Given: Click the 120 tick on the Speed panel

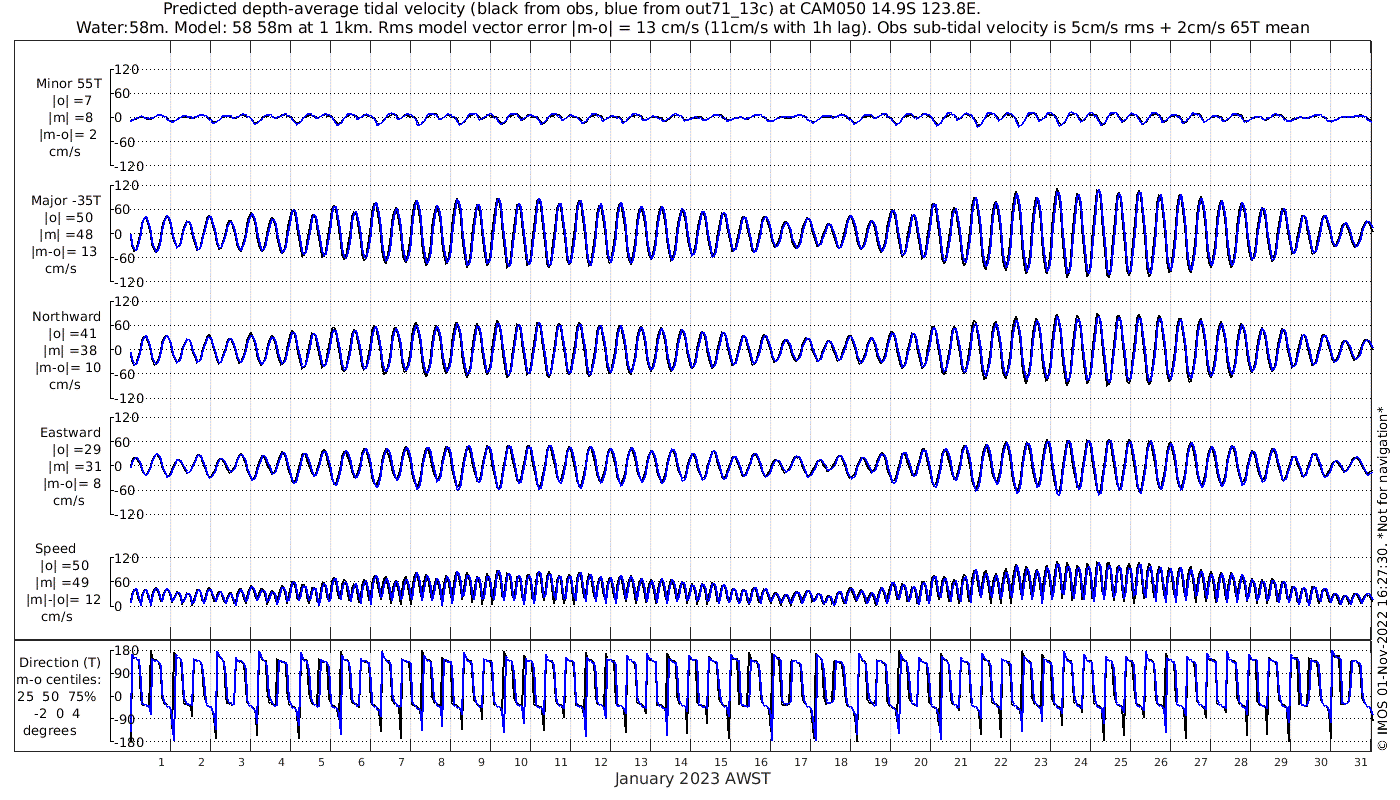Looking at the screenshot, I should [126, 558].
